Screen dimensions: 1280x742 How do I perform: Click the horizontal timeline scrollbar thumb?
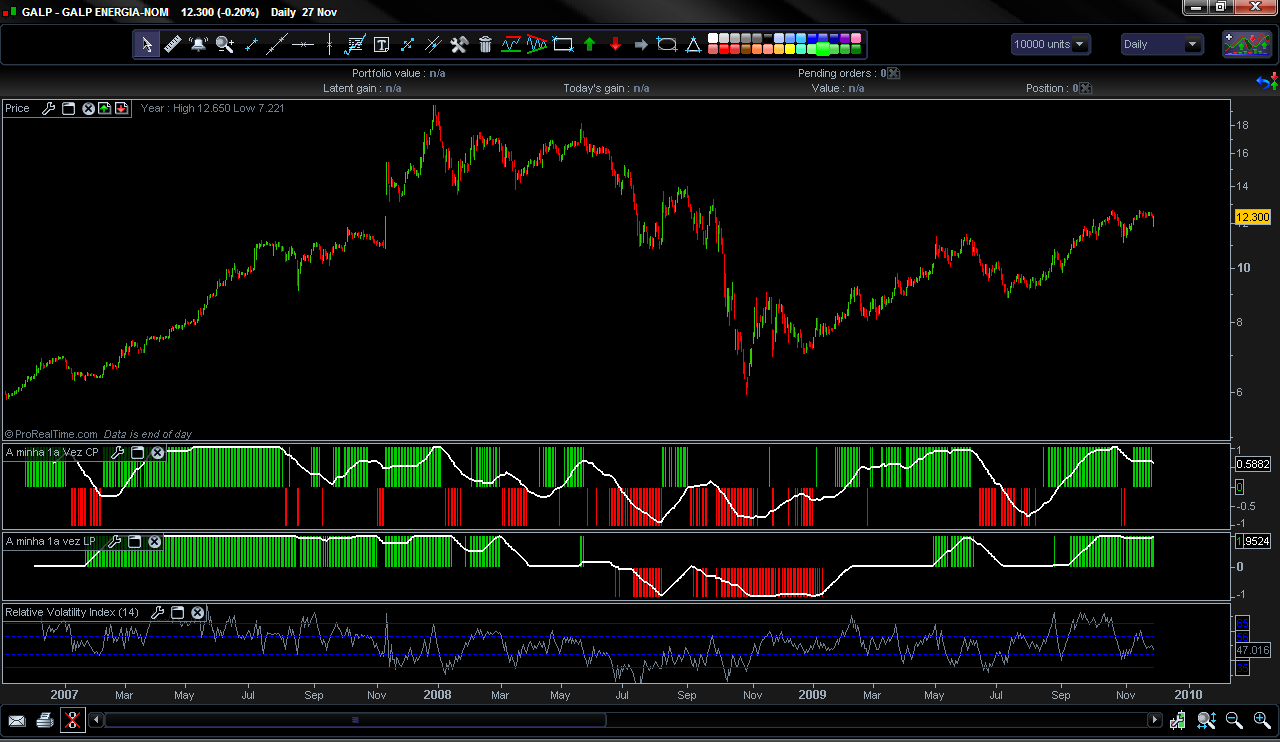point(355,719)
